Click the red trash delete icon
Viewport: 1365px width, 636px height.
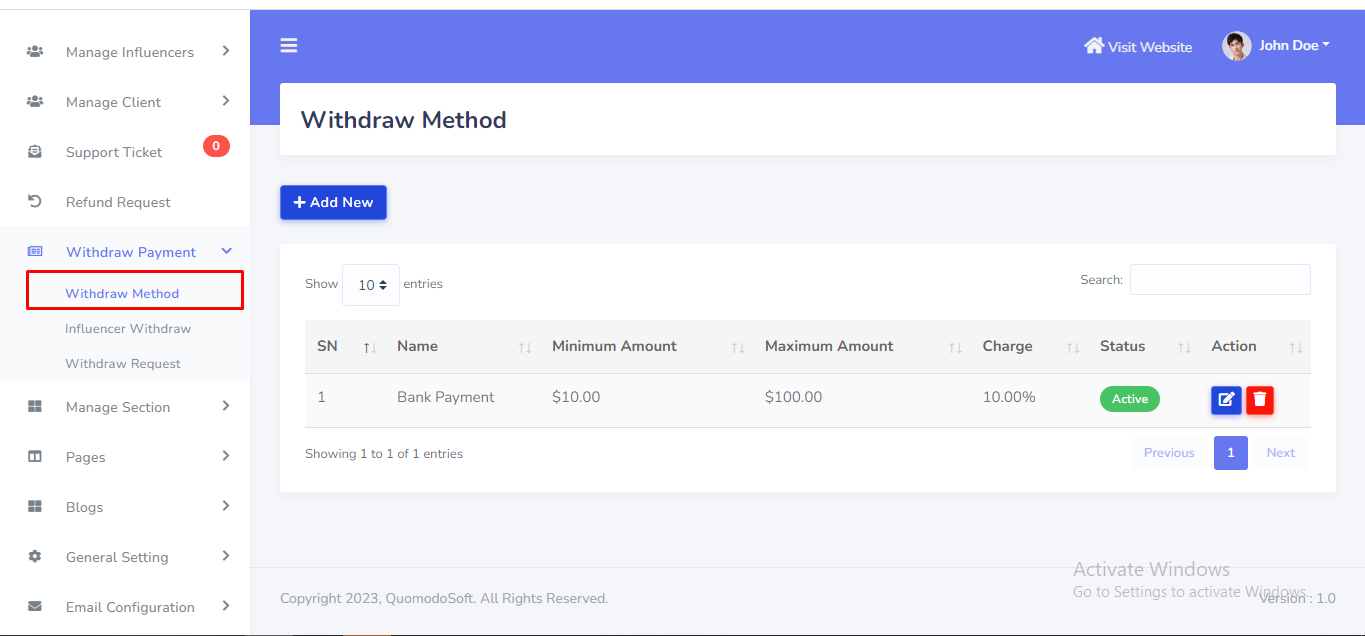coord(1260,400)
